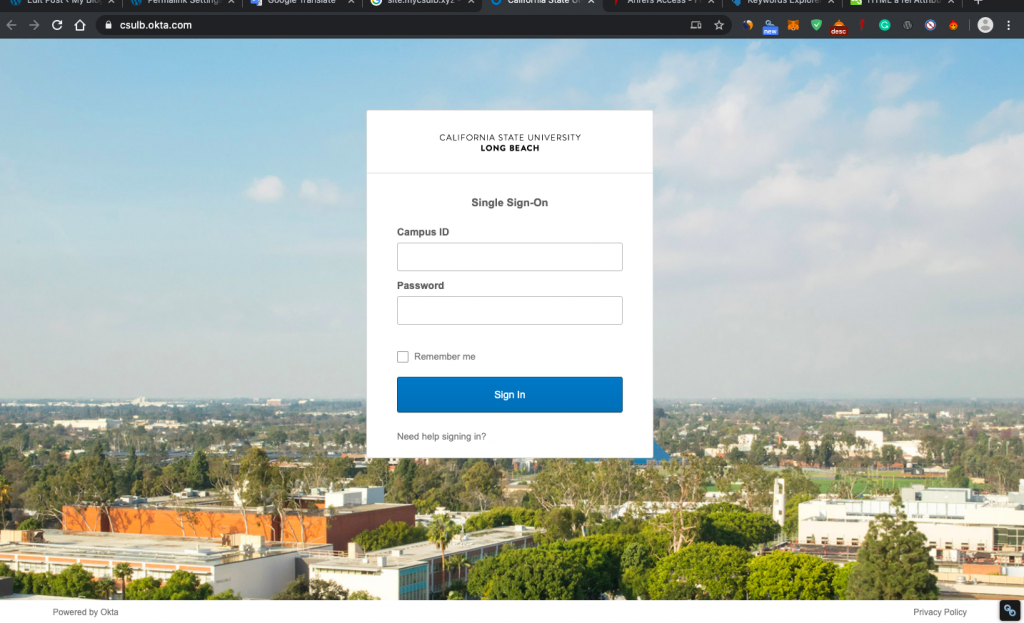Switch to the HTML a rel Attribute tab

(x=902, y=2)
